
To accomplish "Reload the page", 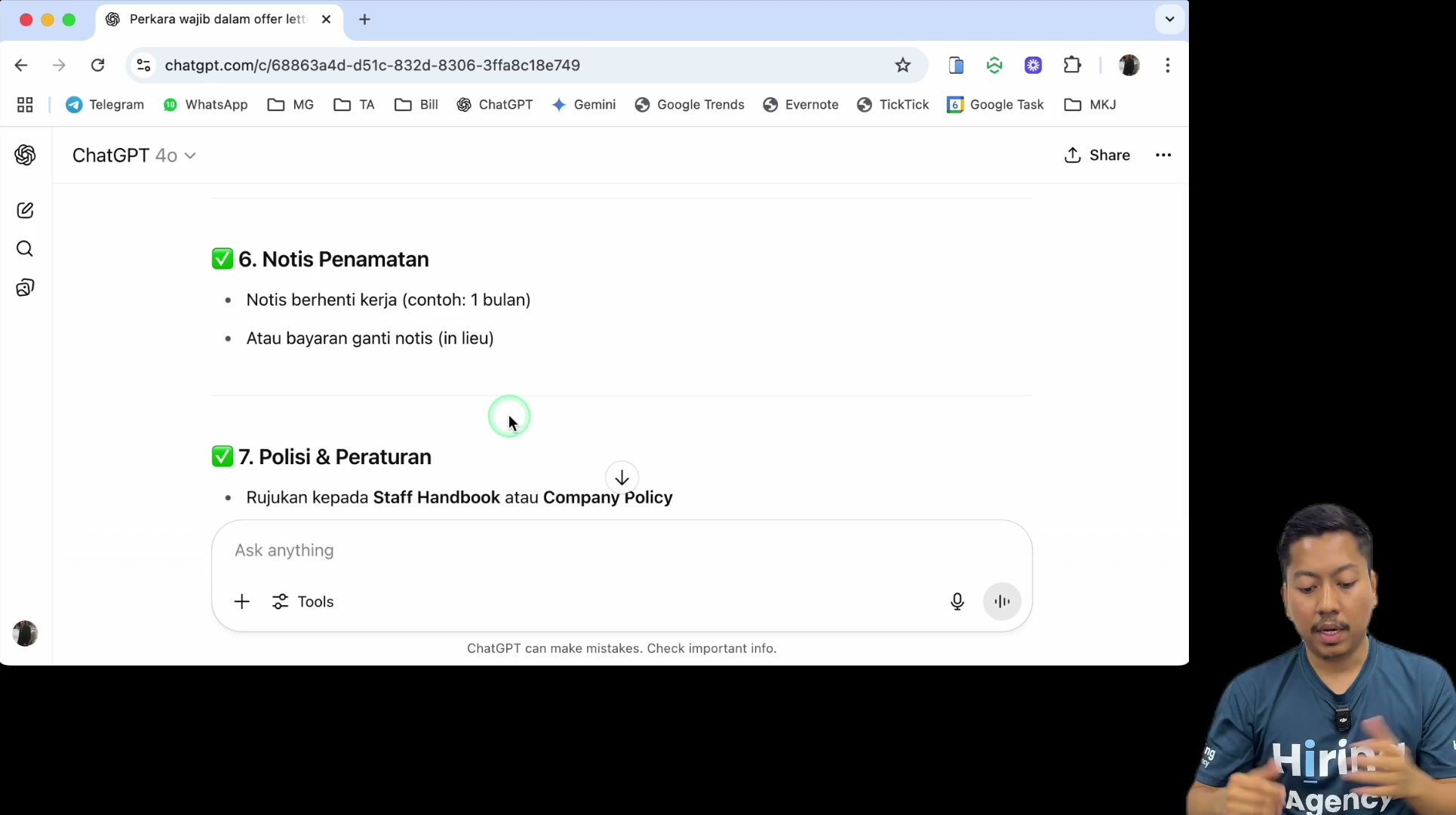I will click(x=97, y=65).
